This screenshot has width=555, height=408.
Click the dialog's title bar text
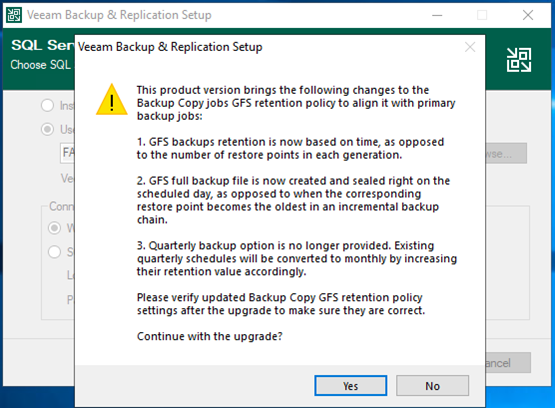pos(170,47)
